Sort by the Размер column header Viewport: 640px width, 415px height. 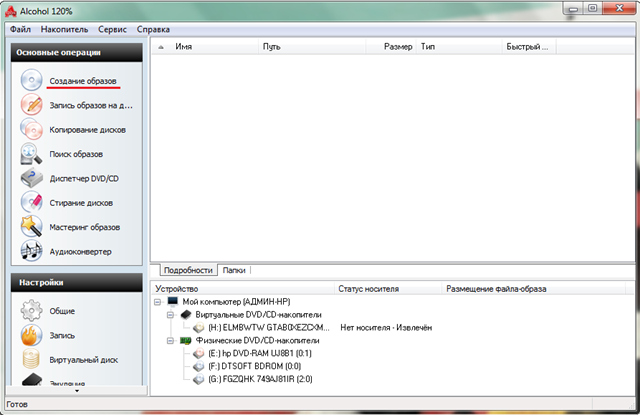pos(391,47)
